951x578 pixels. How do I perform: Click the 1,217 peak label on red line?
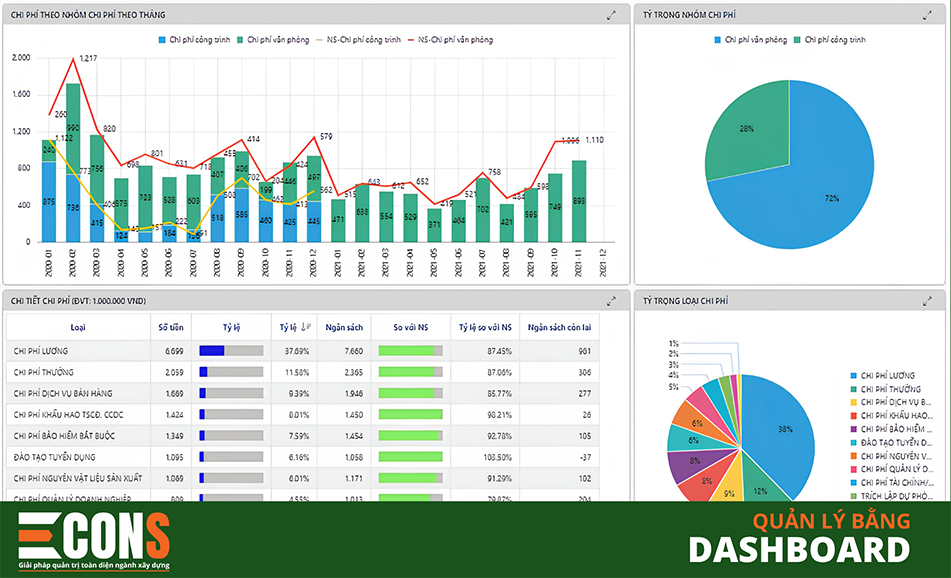coord(88,58)
